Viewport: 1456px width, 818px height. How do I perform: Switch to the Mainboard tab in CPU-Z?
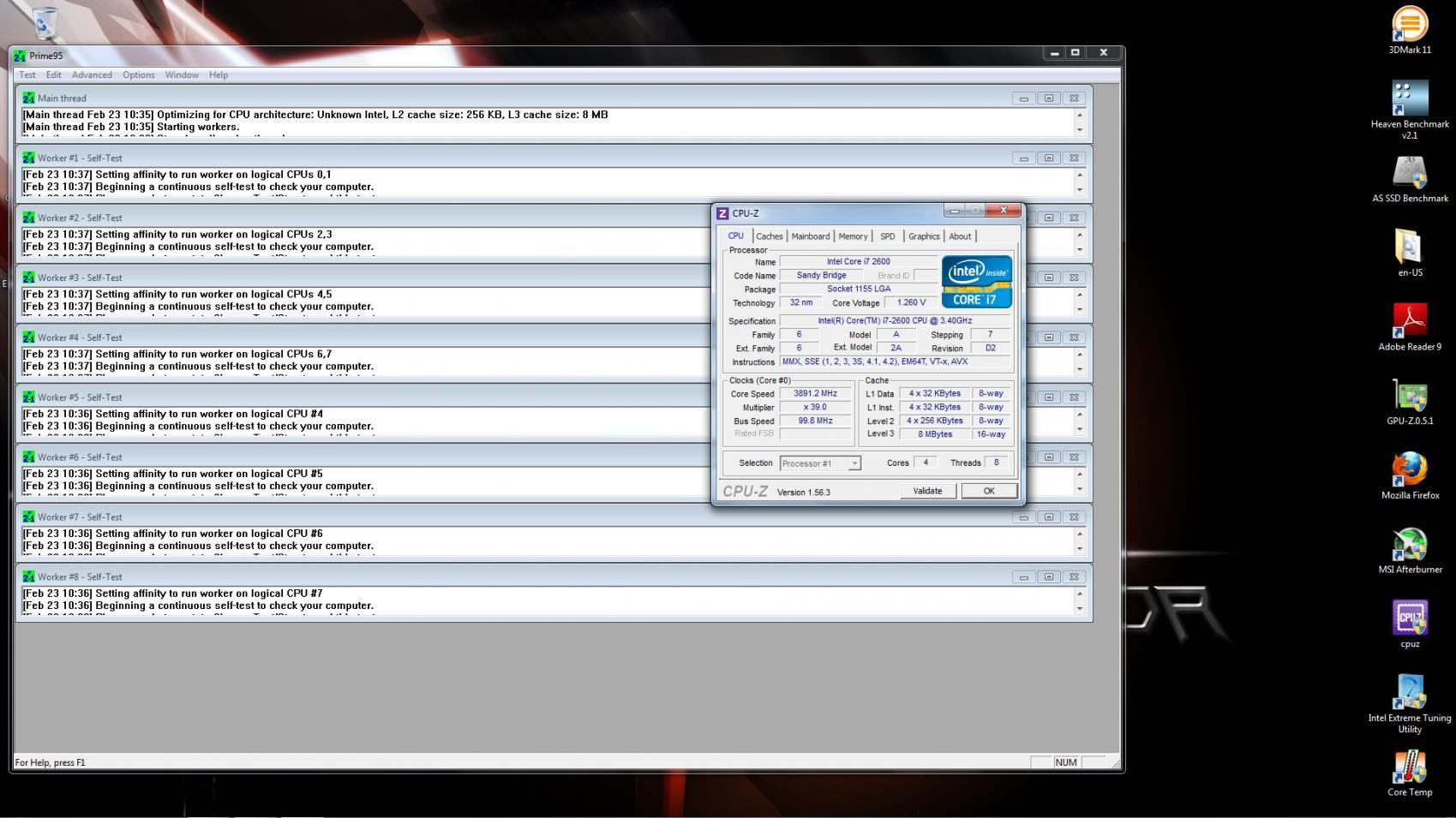(810, 236)
